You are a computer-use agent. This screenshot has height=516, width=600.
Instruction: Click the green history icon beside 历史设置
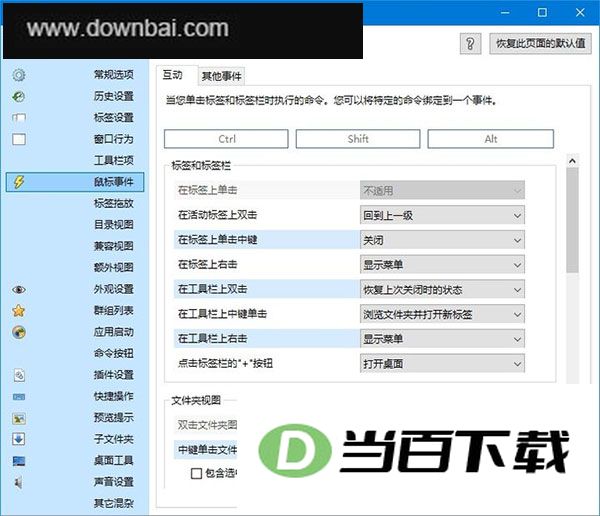(19, 96)
